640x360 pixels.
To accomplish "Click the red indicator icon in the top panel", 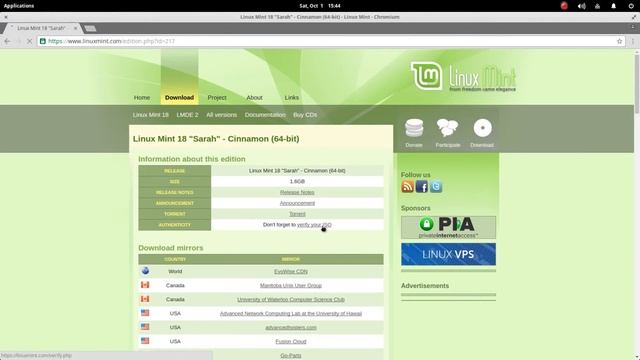I will coord(564,6).
